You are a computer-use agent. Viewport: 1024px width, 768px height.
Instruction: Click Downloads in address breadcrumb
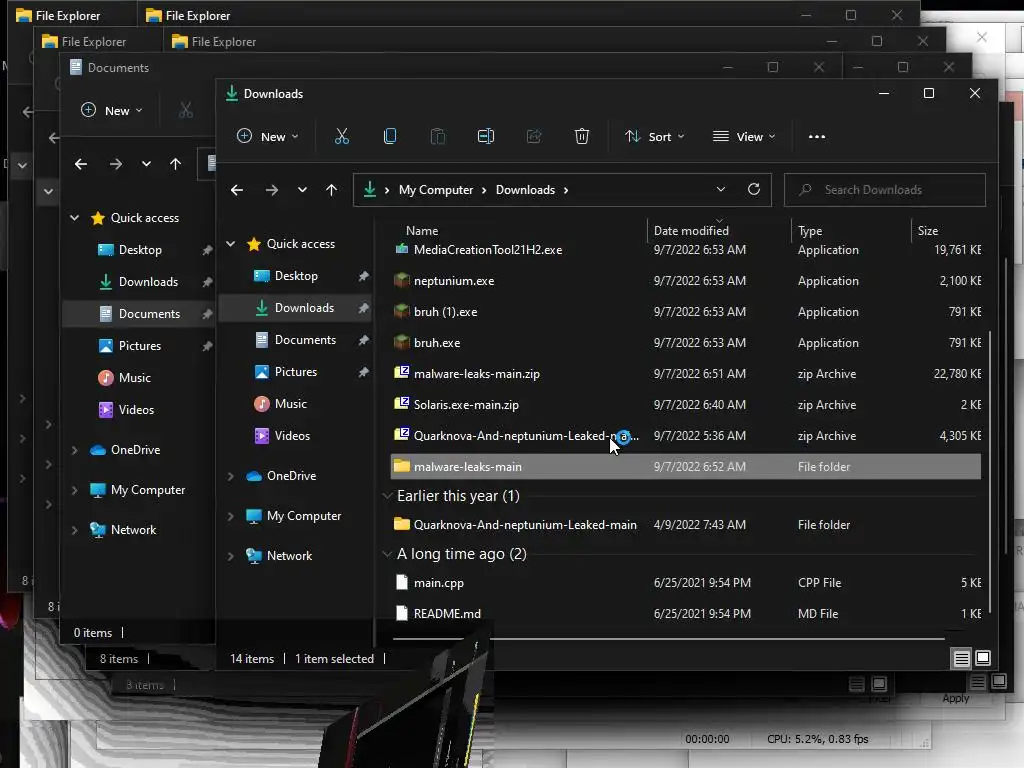[x=525, y=190]
